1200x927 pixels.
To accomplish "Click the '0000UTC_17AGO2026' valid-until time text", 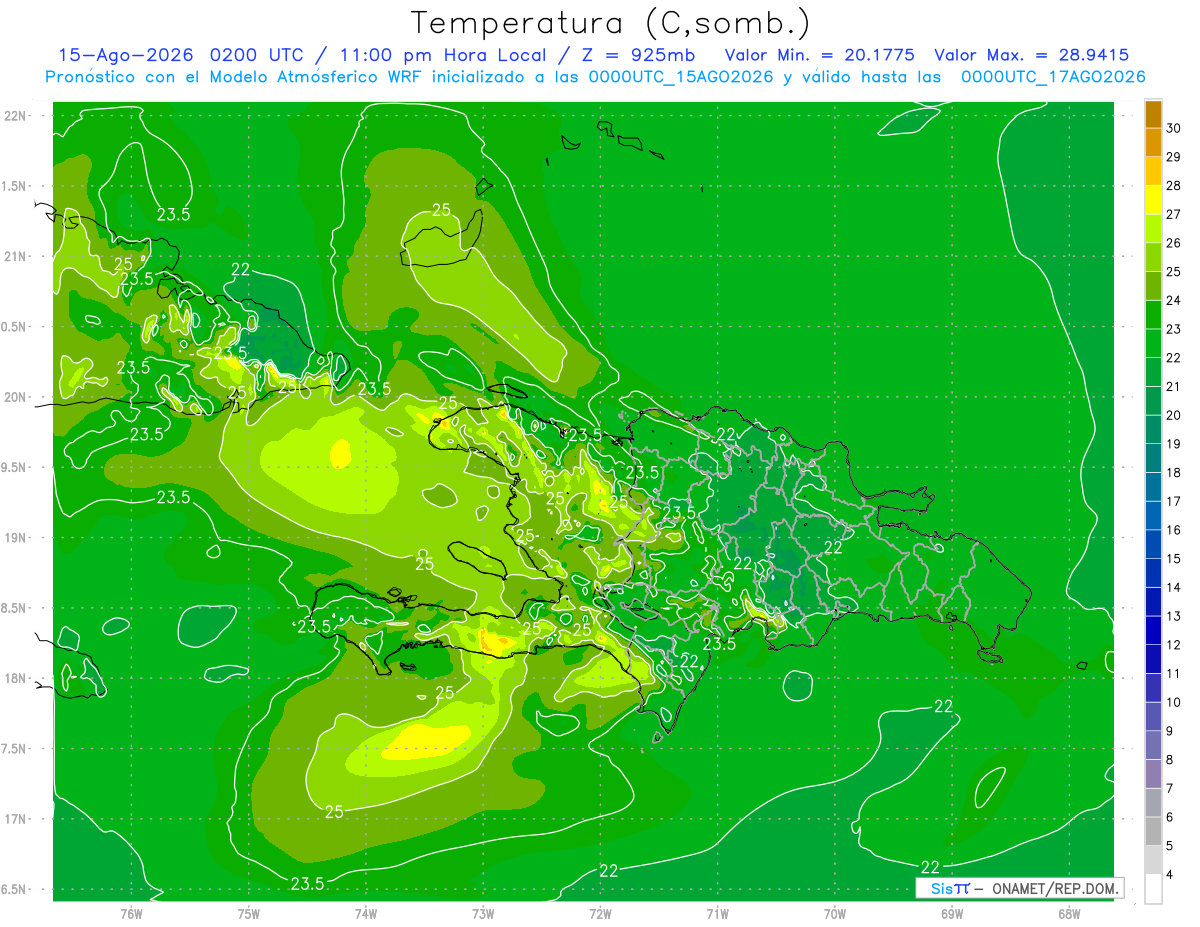I will pos(1052,77).
